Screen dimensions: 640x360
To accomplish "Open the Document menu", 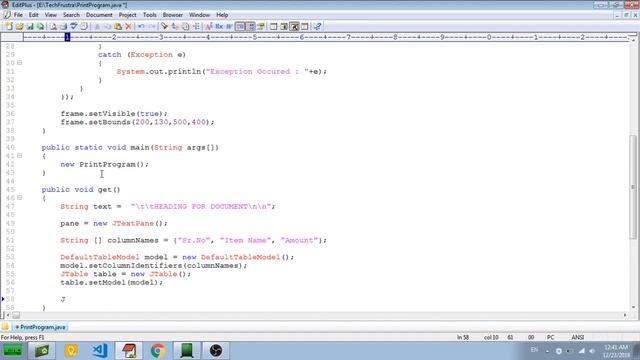I will tap(99, 15).
